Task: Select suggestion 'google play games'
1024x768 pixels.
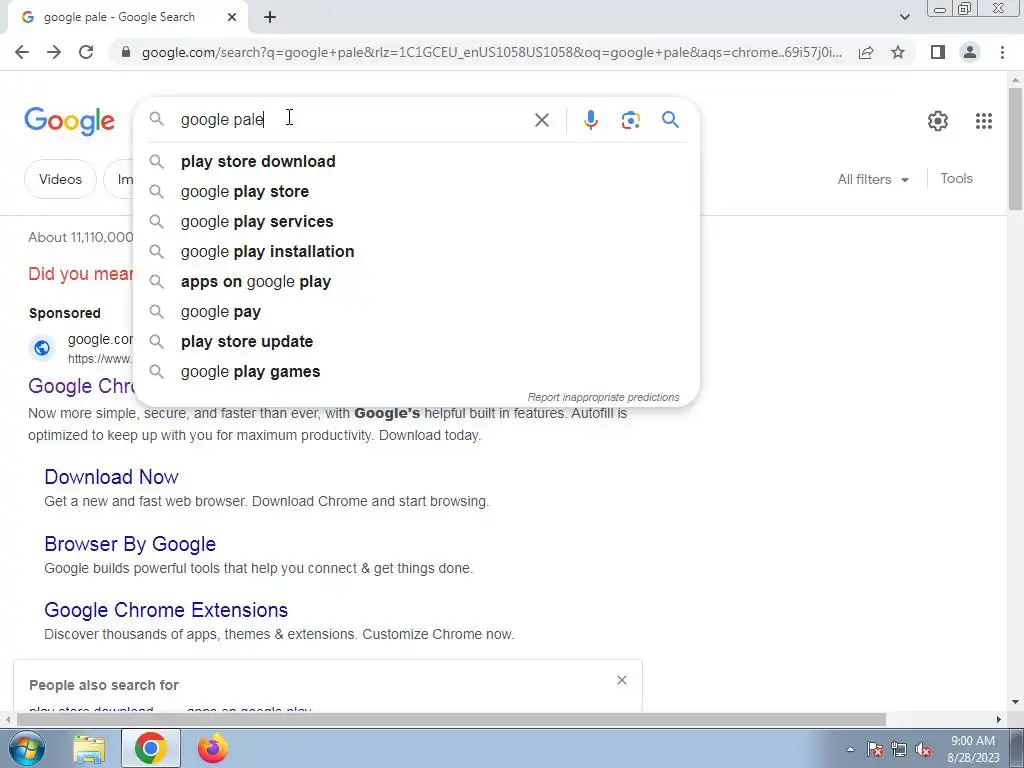Action: pyautogui.click(x=417, y=372)
